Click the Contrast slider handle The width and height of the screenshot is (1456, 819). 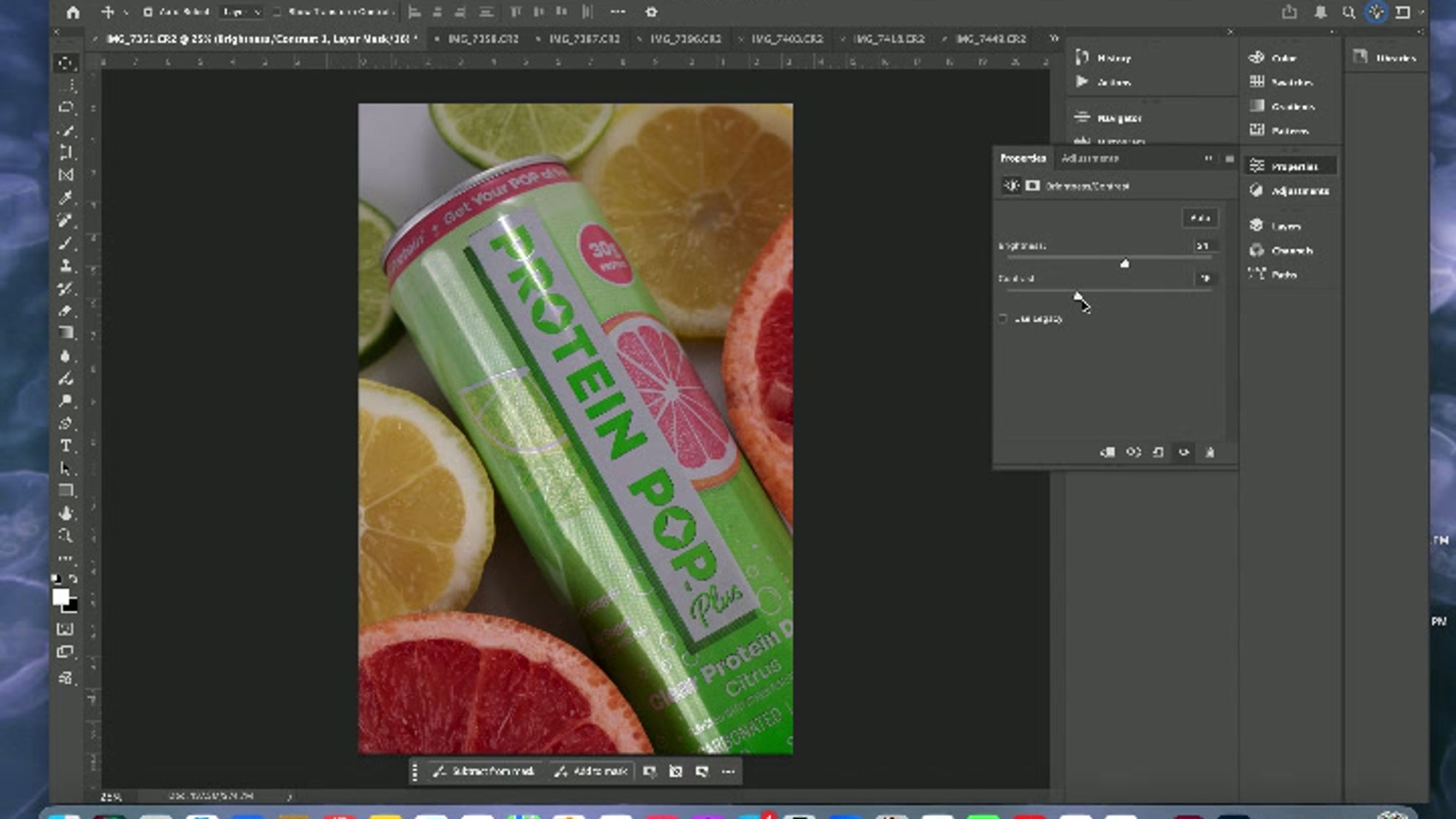coord(1078,296)
